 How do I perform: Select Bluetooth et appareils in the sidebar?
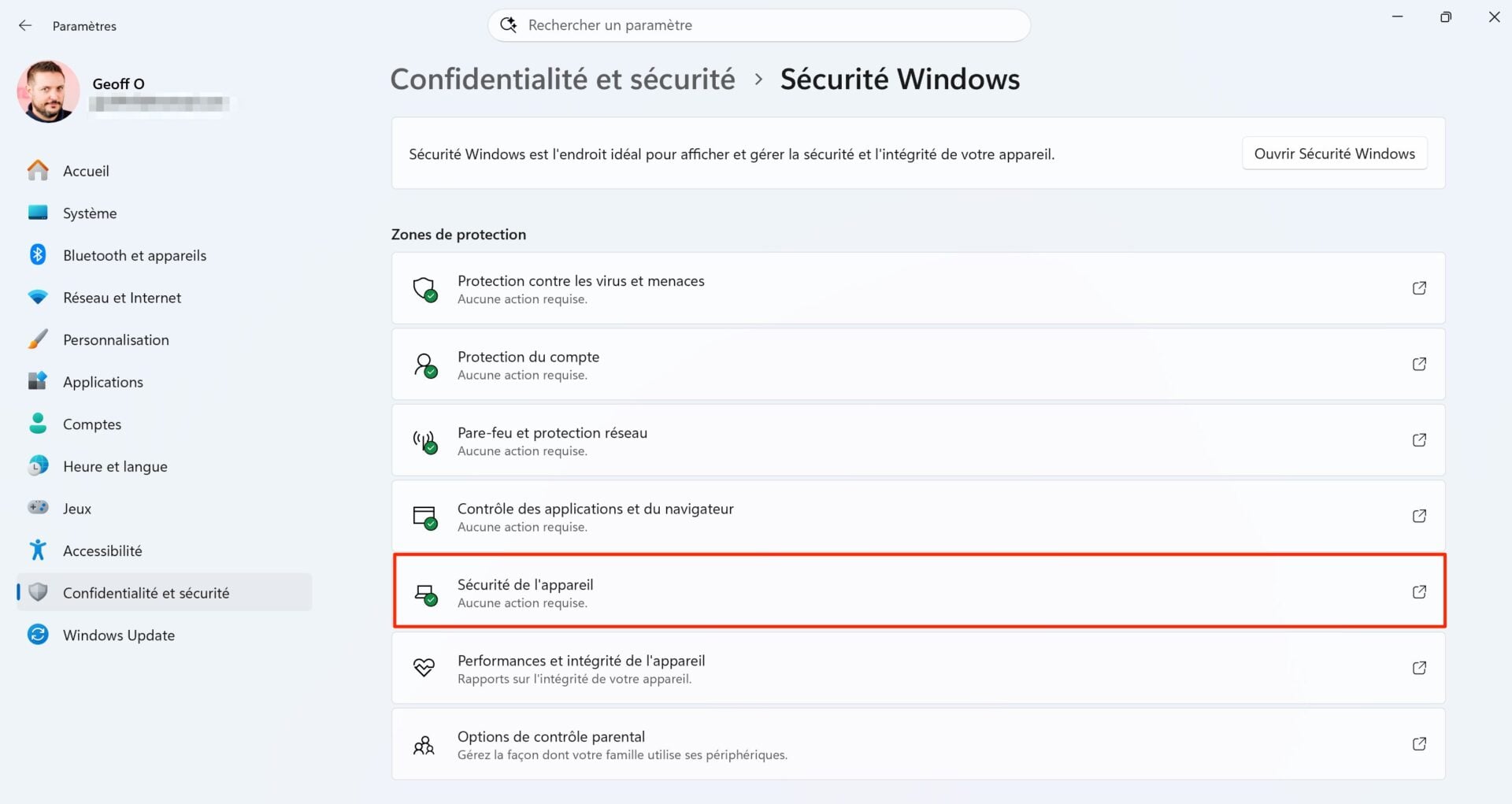pyautogui.click(x=134, y=254)
